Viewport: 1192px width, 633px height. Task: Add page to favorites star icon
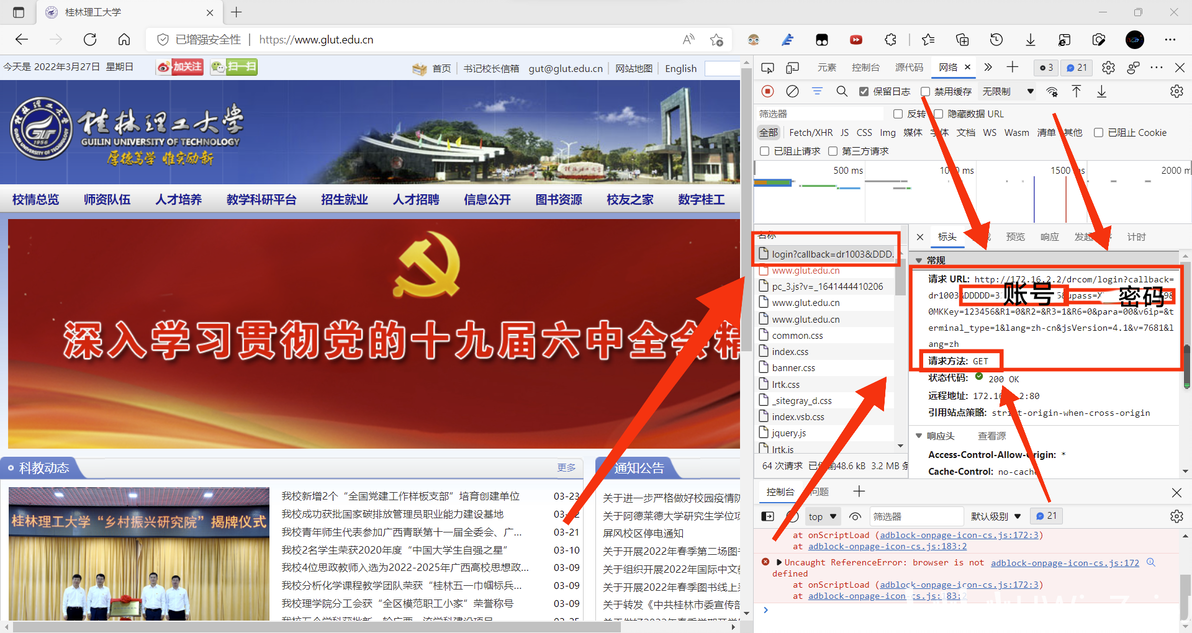(716, 40)
